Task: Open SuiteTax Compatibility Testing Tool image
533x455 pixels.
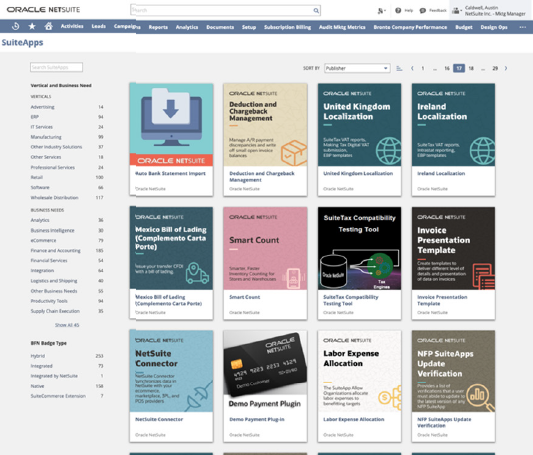Action: click(359, 248)
